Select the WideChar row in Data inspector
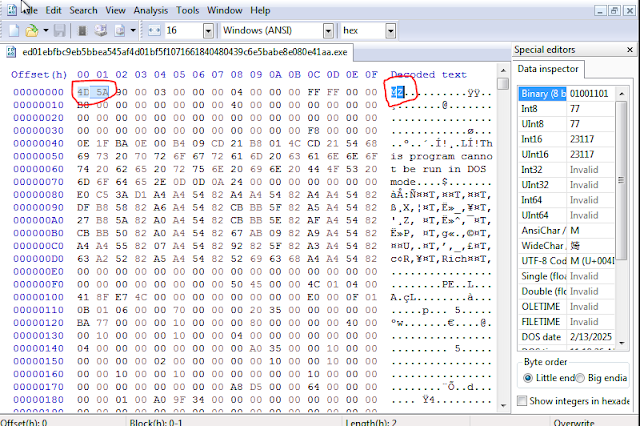This screenshot has height=426, width=640. [567, 246]
